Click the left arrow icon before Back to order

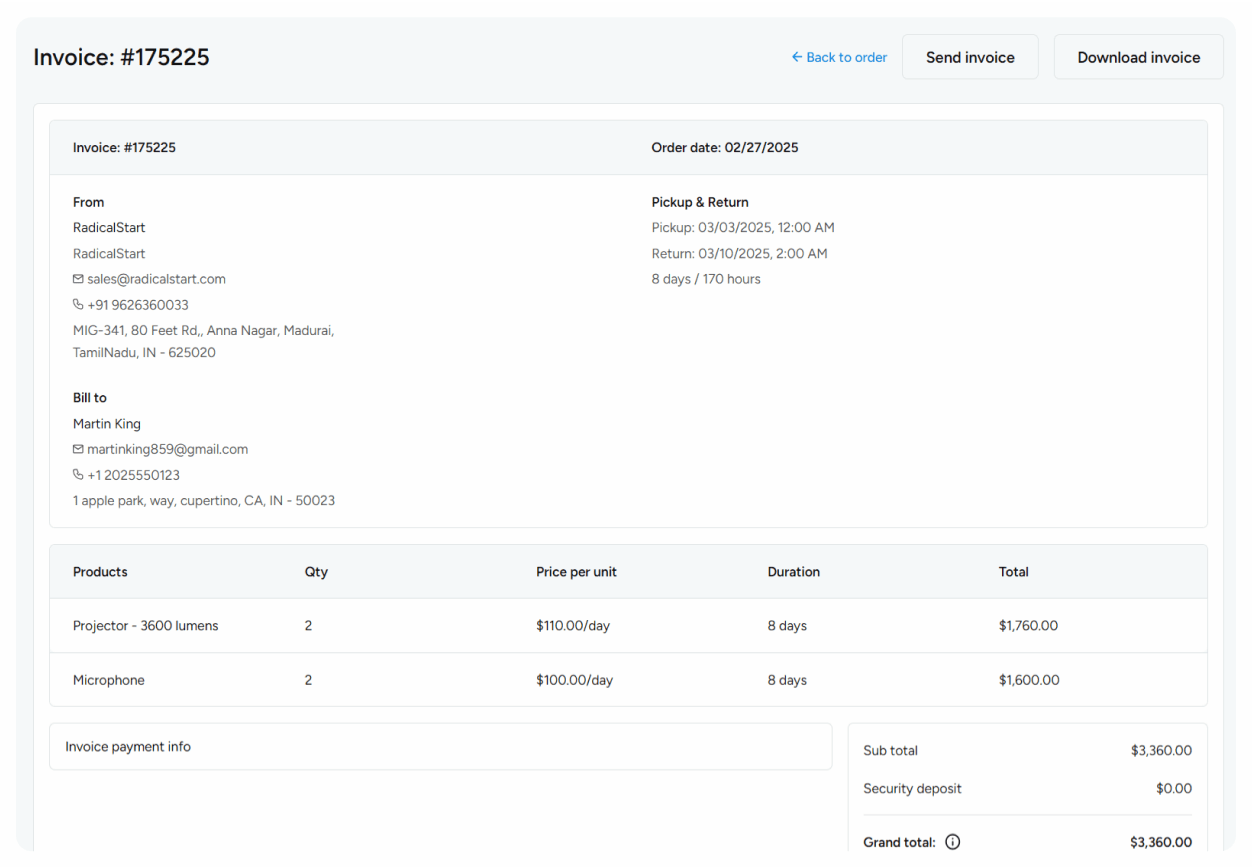(x=796, y=57)
